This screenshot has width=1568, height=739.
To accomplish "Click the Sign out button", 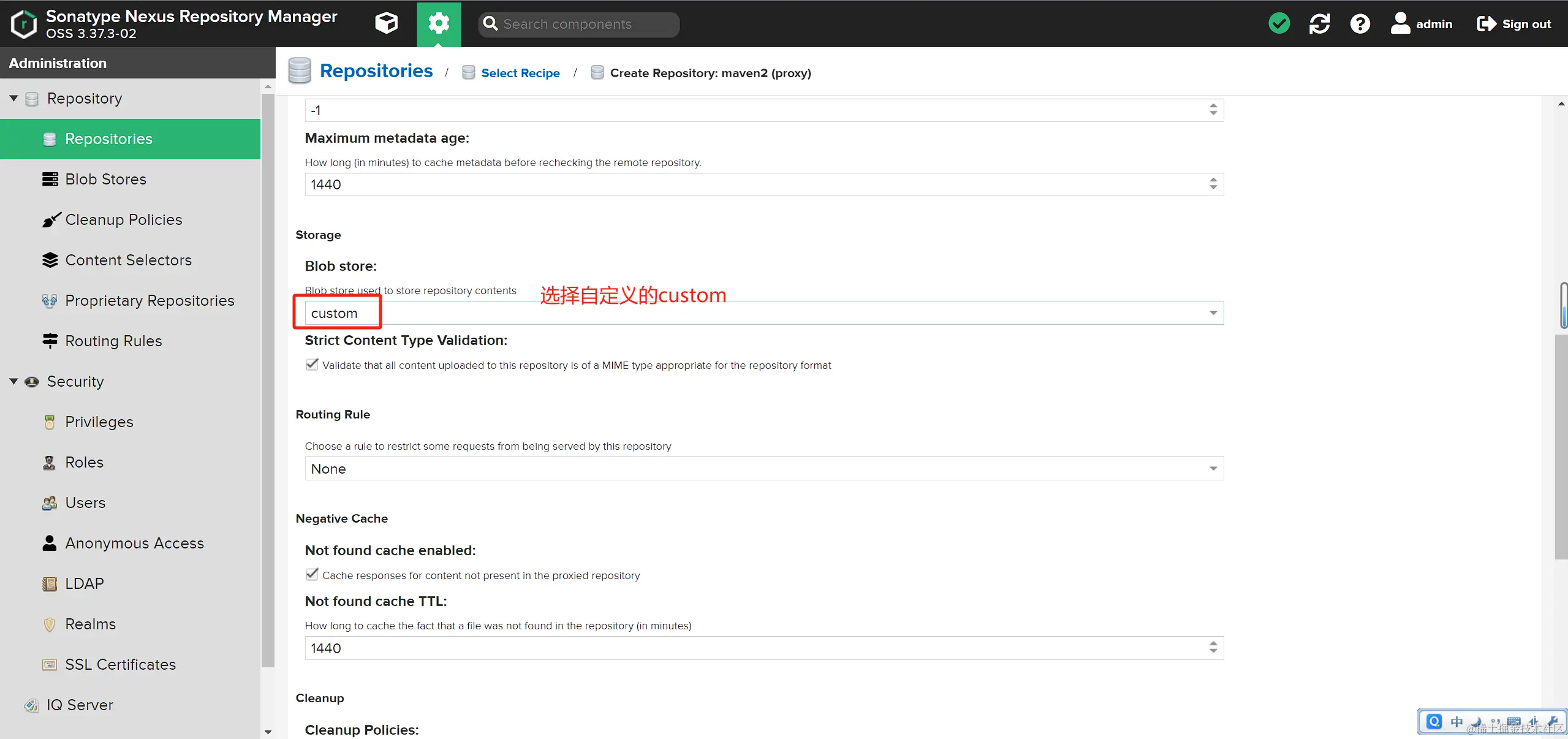I will pyautogui.click(x=1514, y=24).
